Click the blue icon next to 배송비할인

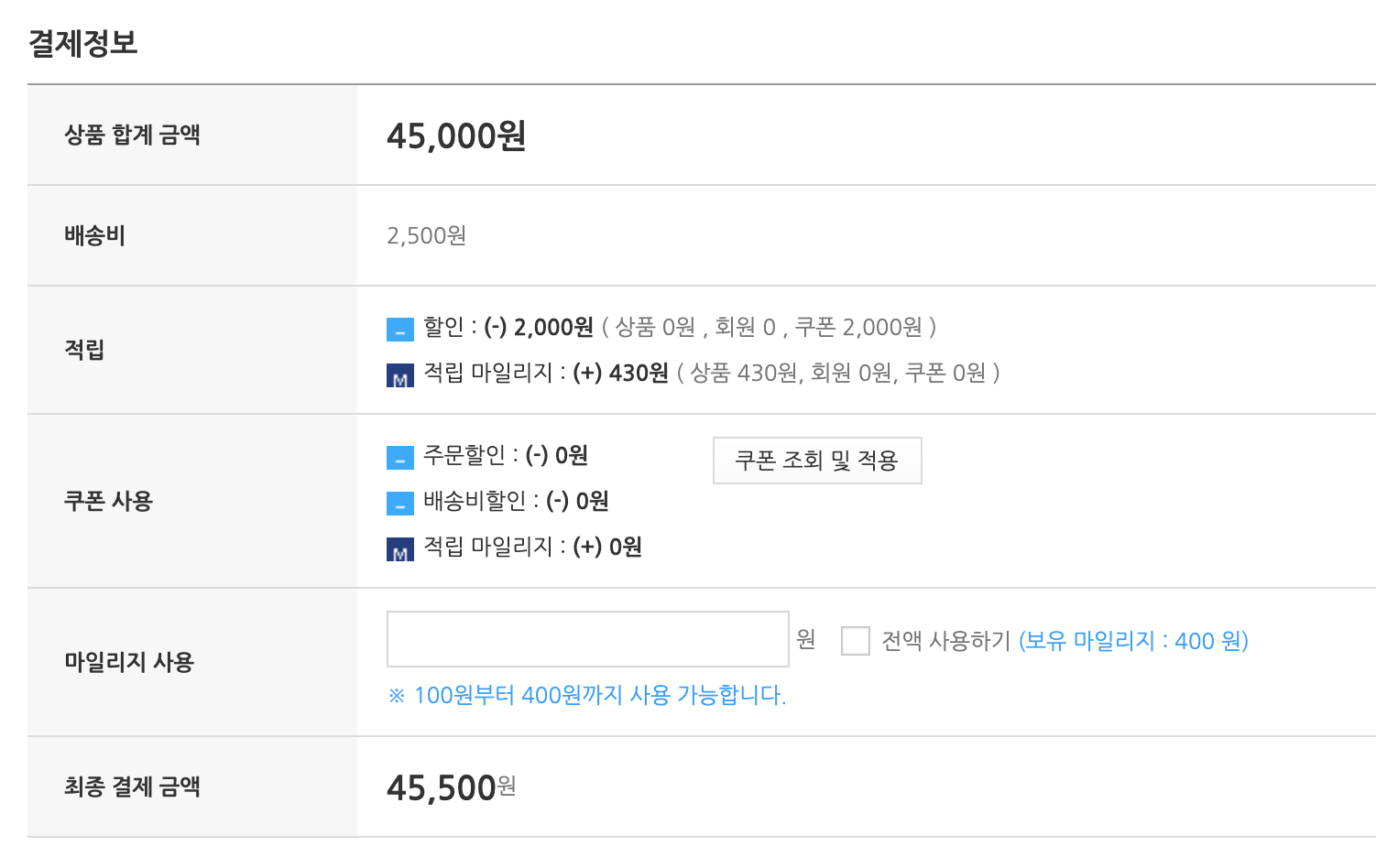[399, 502]
